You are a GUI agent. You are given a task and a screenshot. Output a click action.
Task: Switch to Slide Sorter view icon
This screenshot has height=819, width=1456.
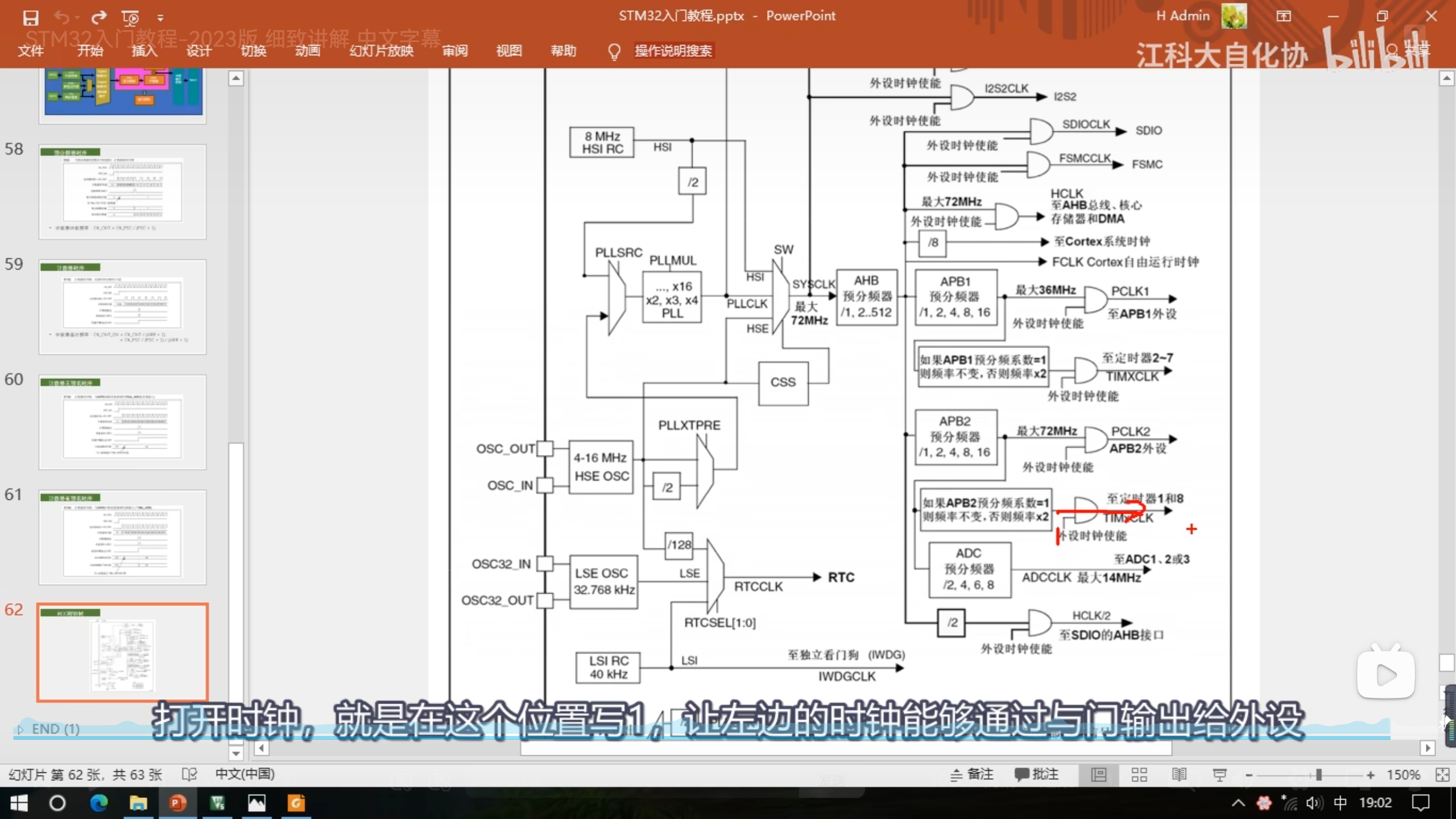click(x=1139, y=775)
